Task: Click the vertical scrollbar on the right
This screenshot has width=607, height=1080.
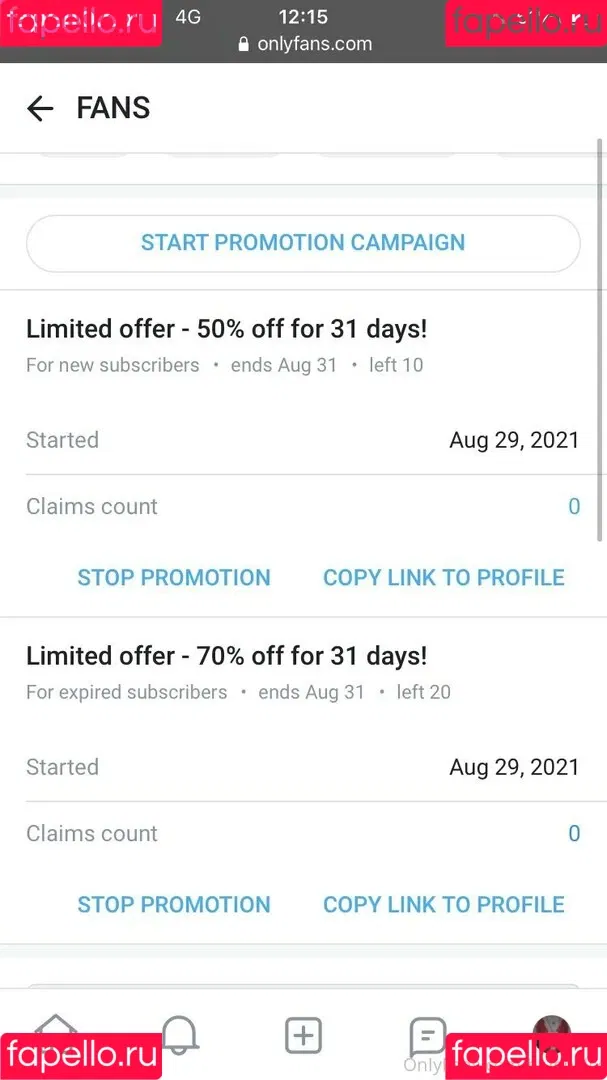Action: pyautogui.click(x=599, y=341)
